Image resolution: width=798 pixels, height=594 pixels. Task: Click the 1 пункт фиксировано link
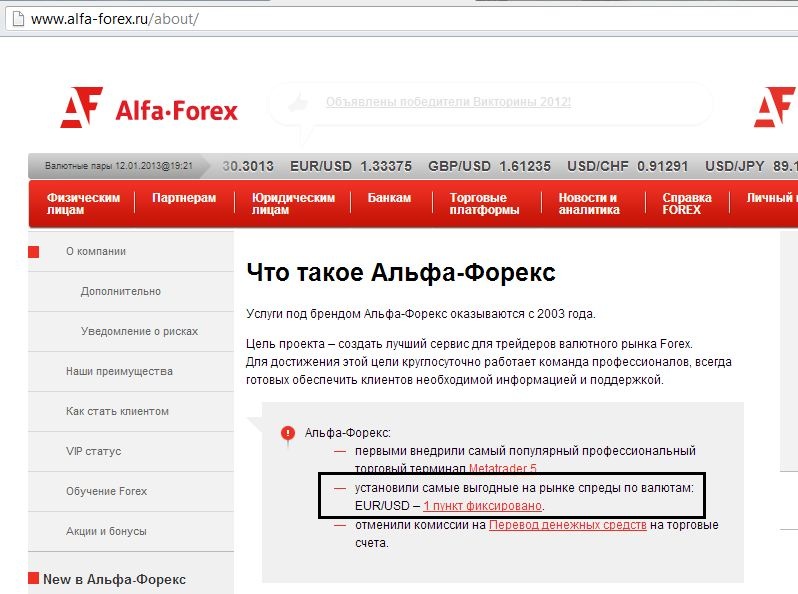coord(483,506)
